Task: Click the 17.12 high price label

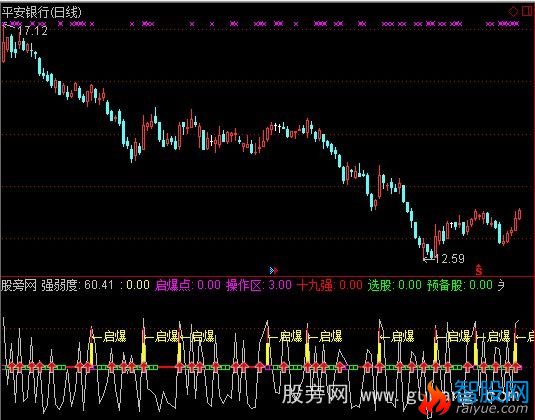Action: coord(32,31)
